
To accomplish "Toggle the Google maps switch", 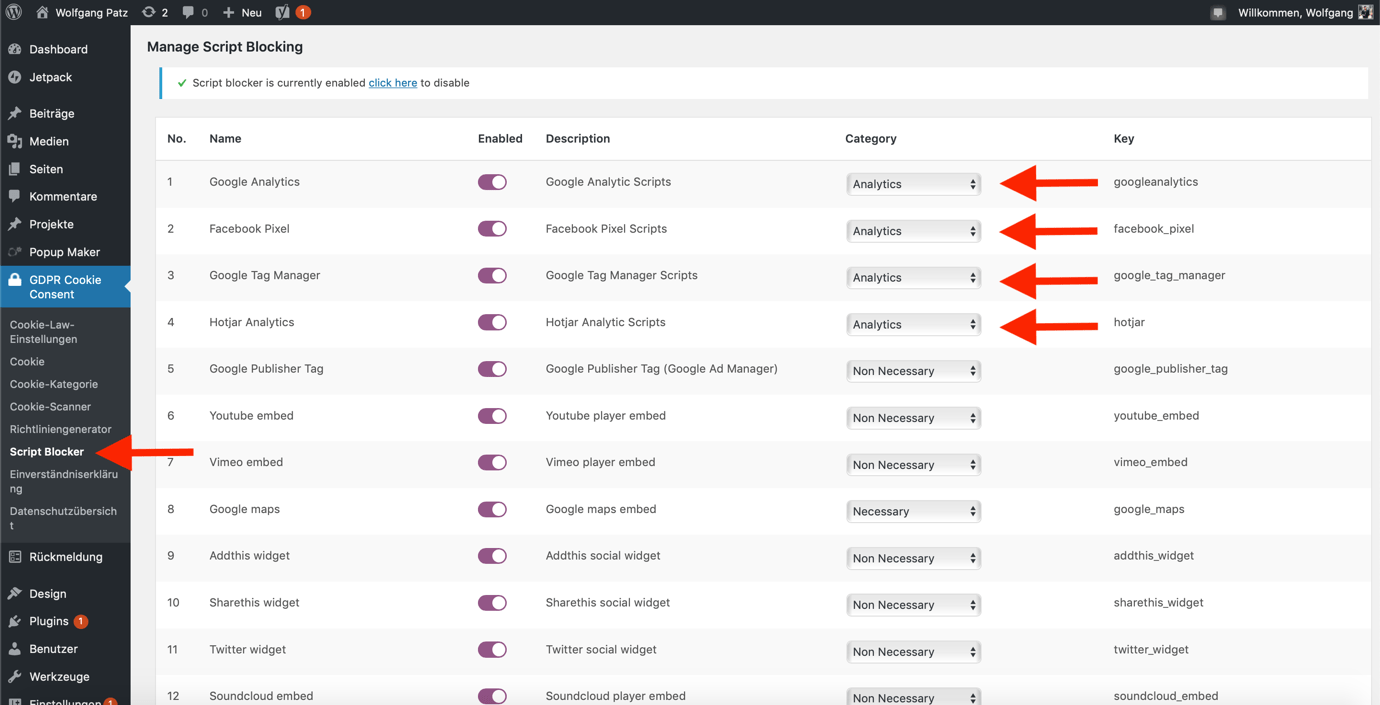I will (x=492, y=509).
